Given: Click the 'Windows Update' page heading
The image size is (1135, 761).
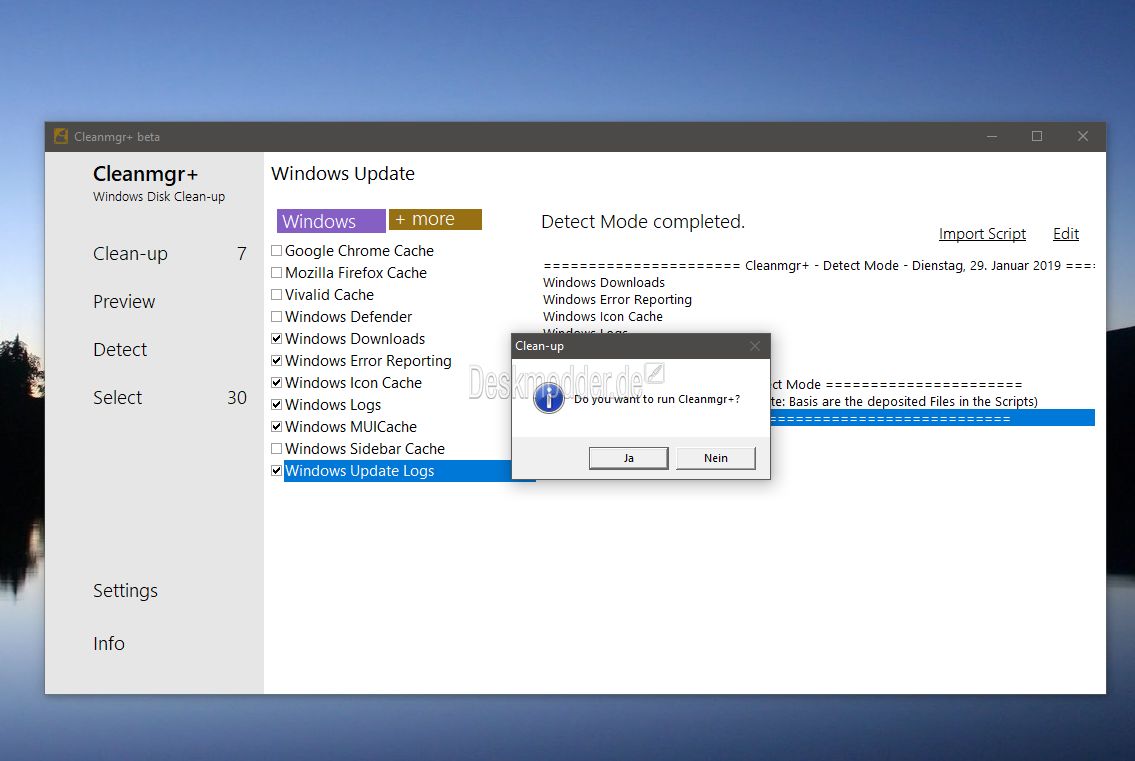Looking at the screenshot, I should click(x=343, y=174).
